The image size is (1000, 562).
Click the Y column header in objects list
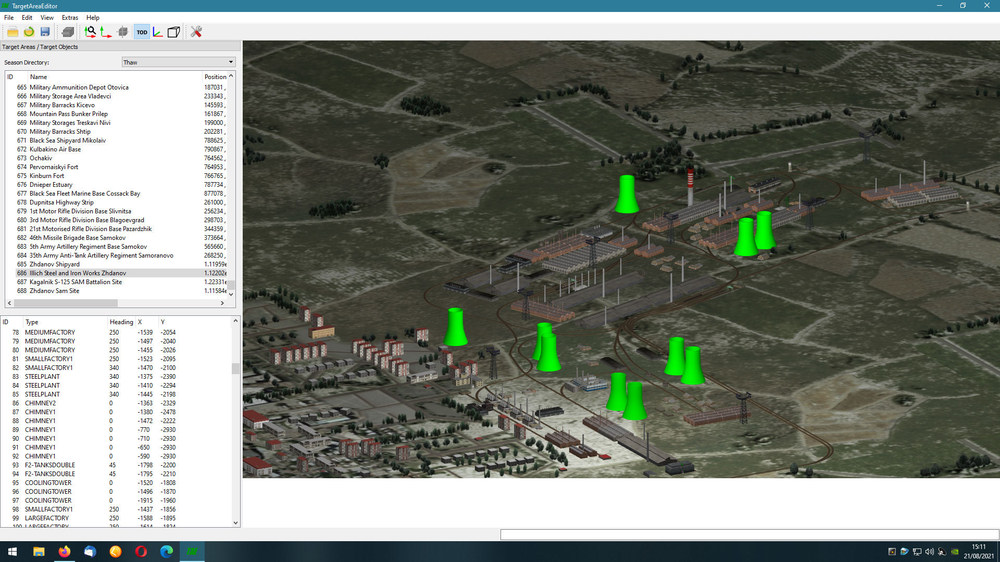point(163,322)
